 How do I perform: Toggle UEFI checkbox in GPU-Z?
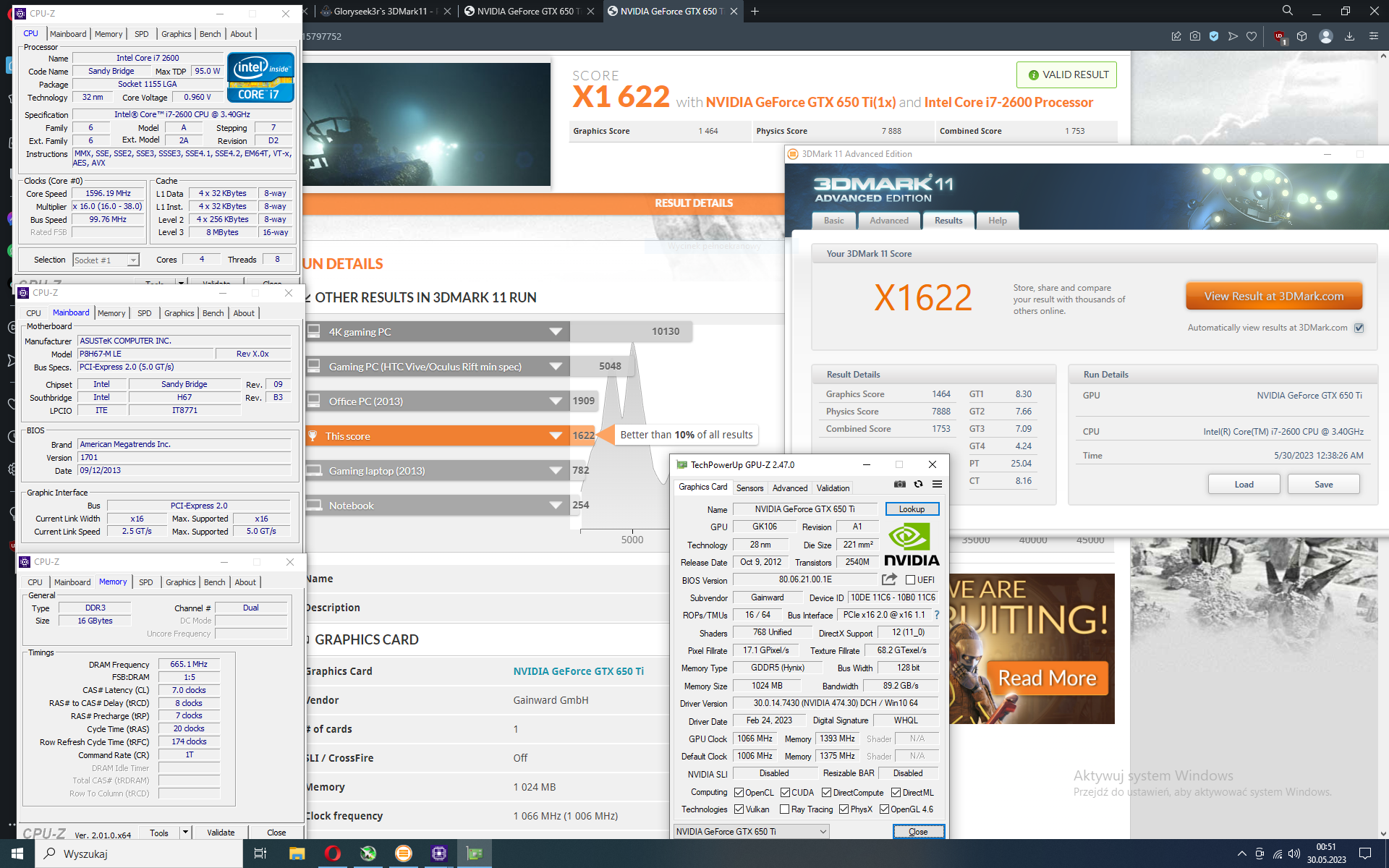click(x=910, y=579)
